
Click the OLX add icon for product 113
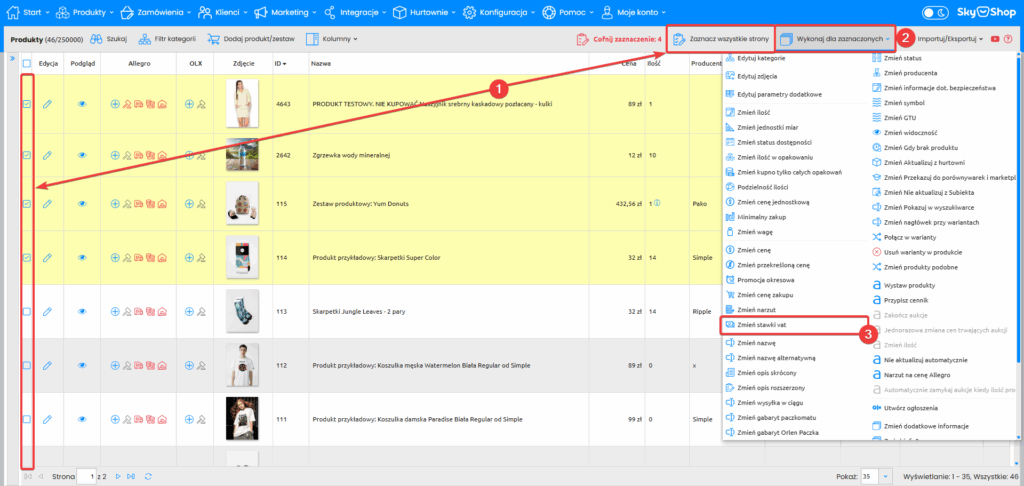[x=189, y=310]
